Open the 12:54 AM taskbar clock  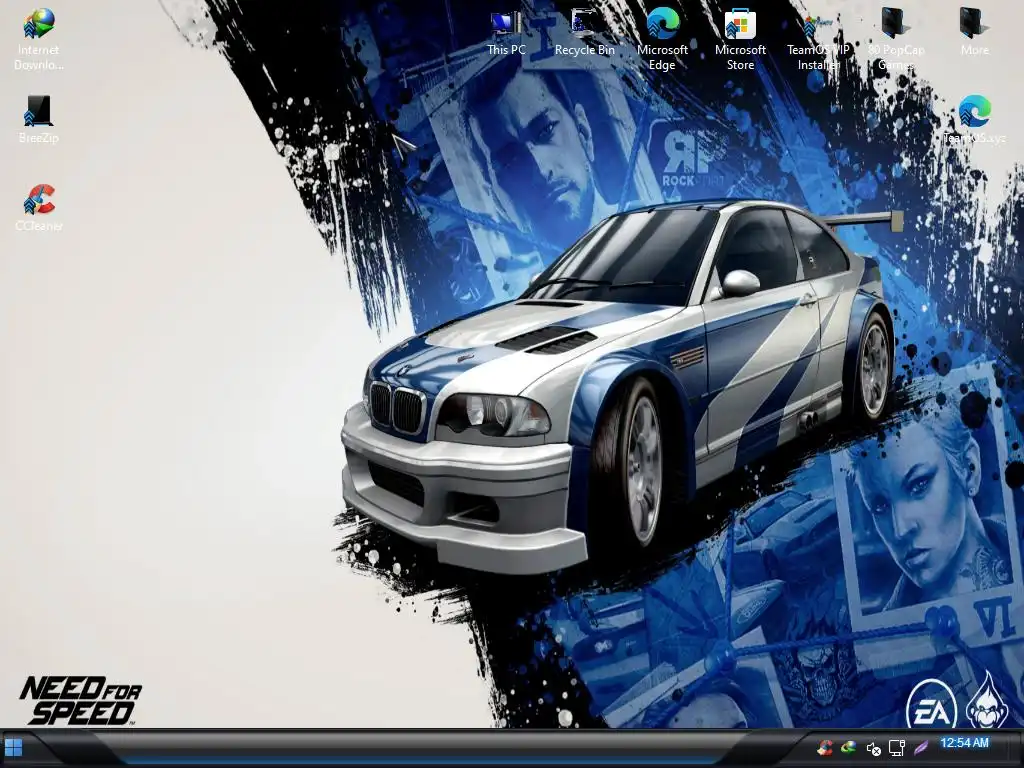(965, 743)
